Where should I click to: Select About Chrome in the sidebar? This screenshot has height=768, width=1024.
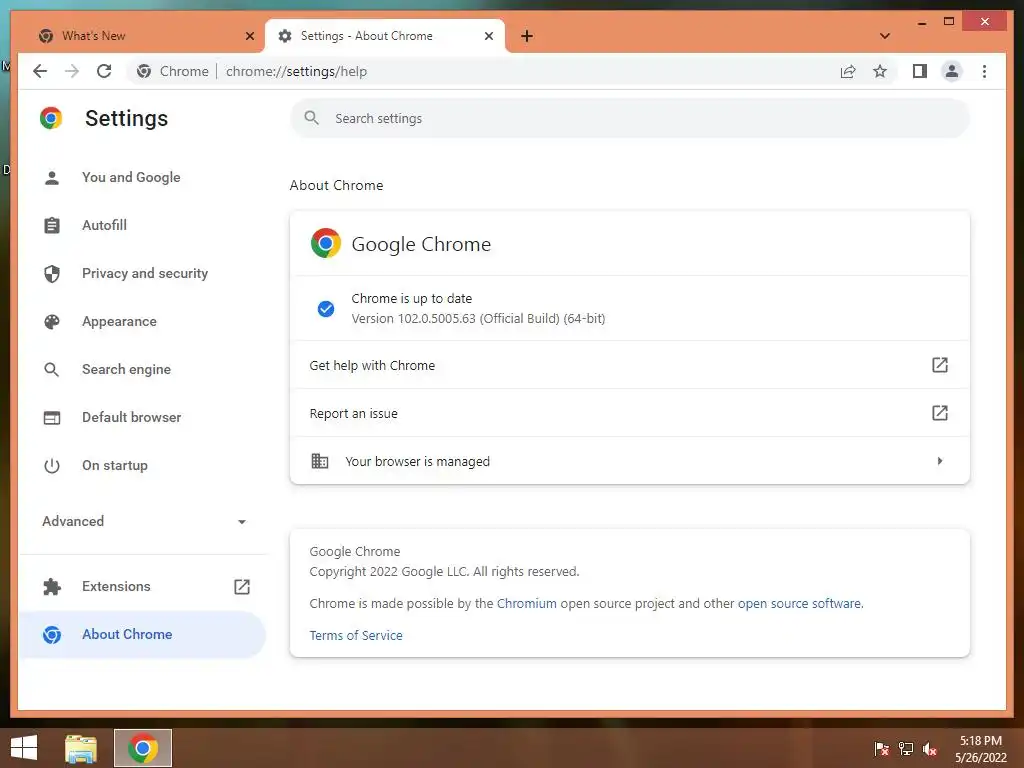click(142, 634)
